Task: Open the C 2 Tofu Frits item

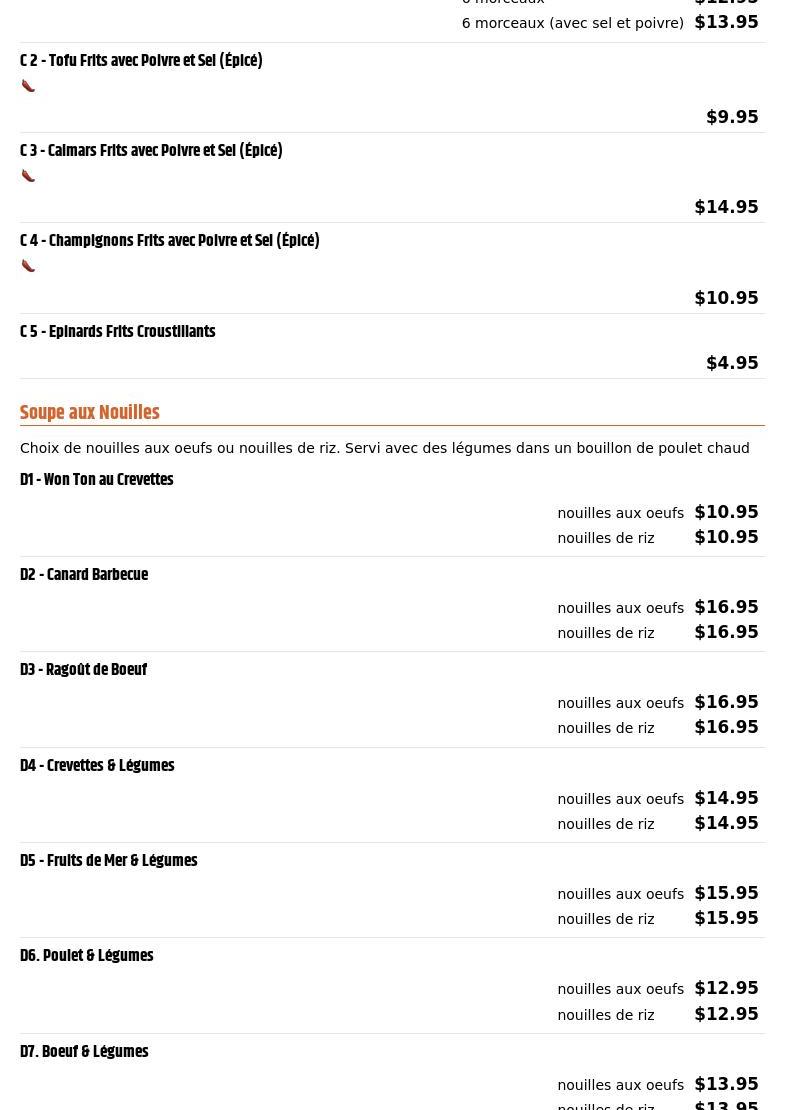Action: click(141, 61)
